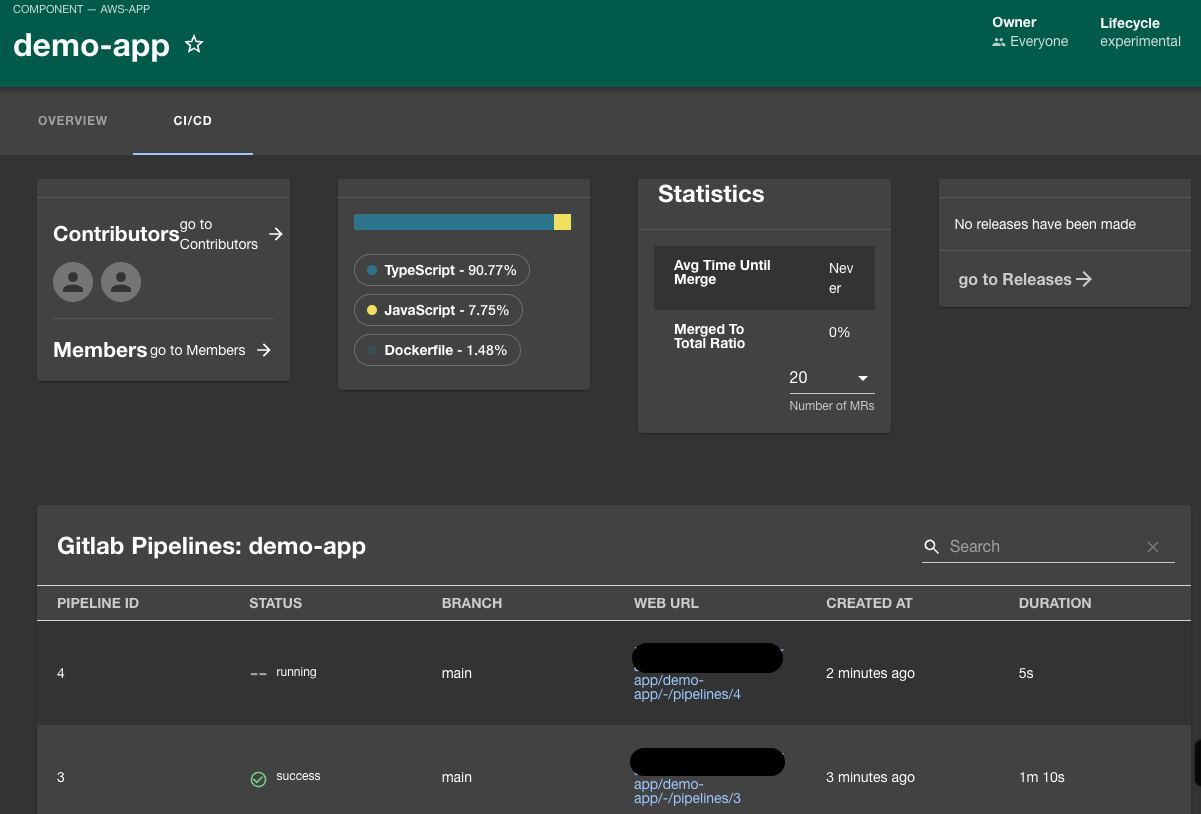Click pipeline ID 3 cell
This screenshot has height=814, width=1201.
[61, 777]
